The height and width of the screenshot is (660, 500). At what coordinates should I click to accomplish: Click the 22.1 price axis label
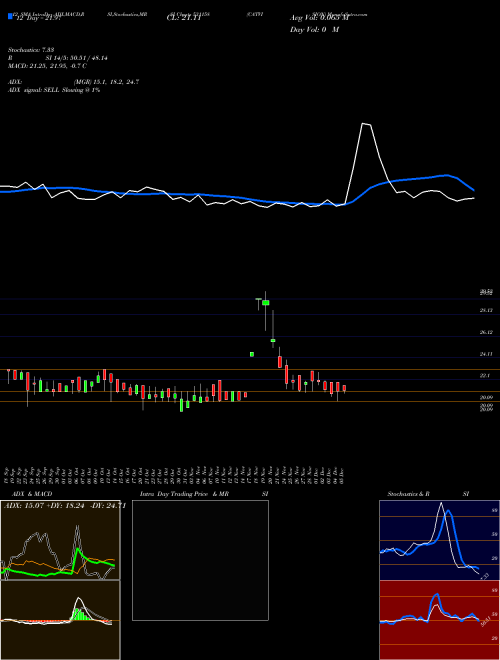(485, 375)
